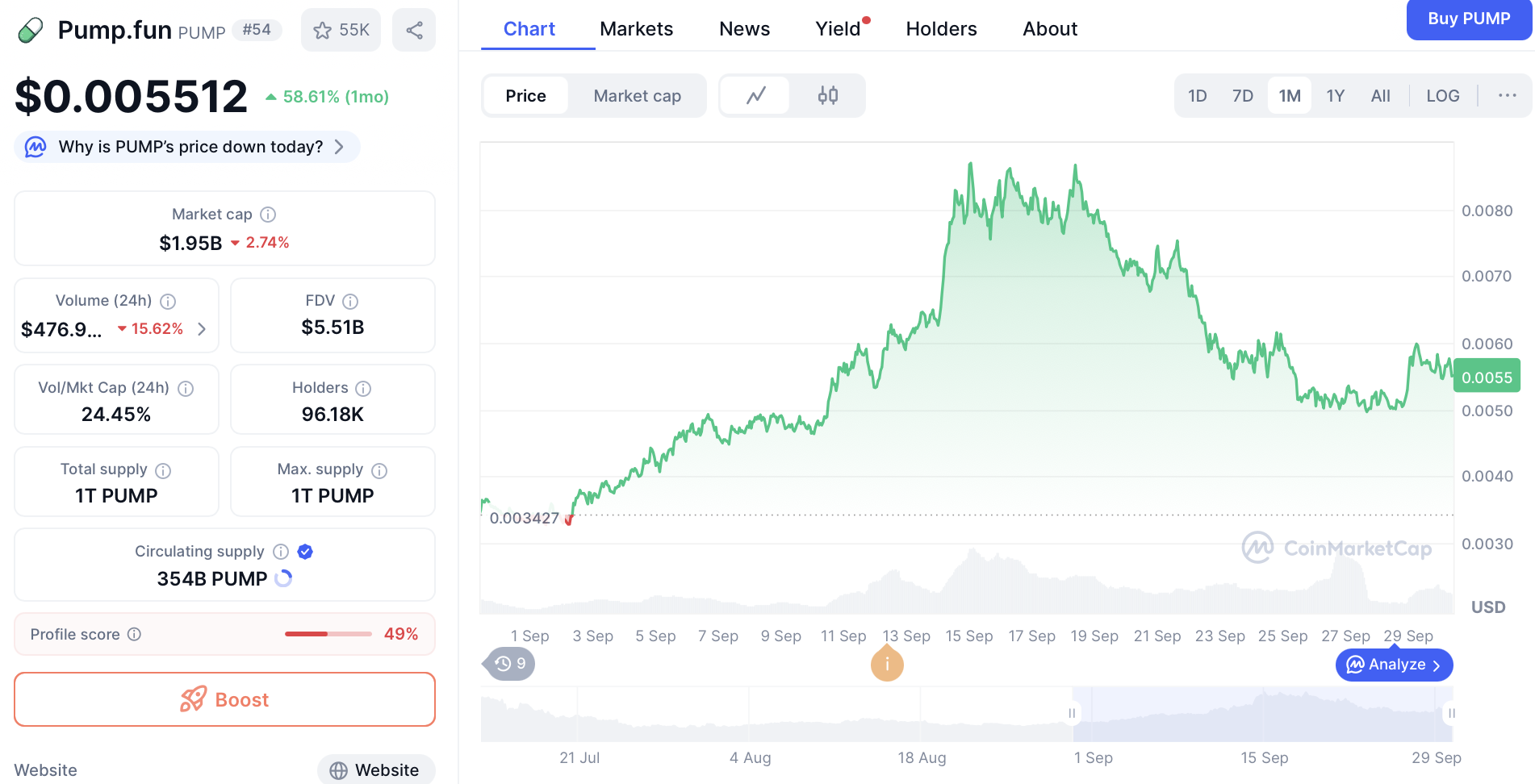1535x784 pixels.
Task: Open Profile score info icon
Action: [135, 634]
